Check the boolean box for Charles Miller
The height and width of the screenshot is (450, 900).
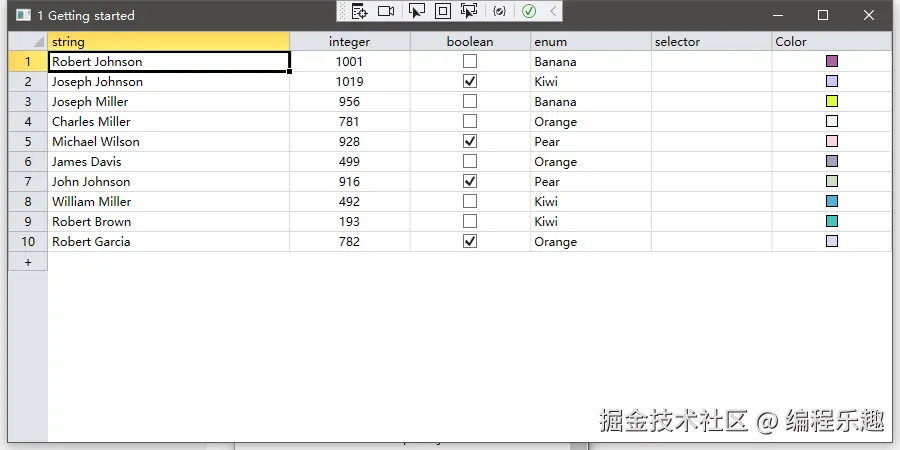[470, 122]
